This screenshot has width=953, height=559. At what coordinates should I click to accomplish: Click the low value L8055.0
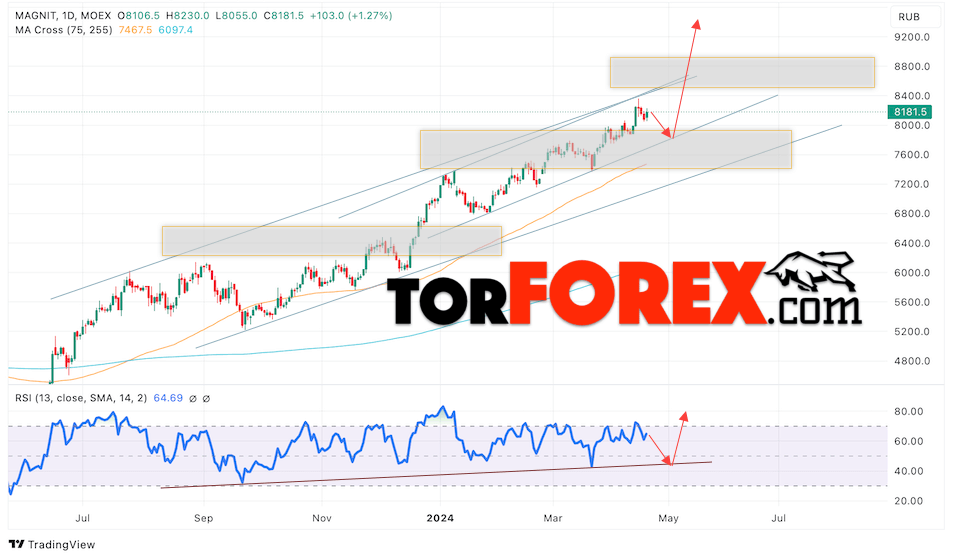[236, 16]
